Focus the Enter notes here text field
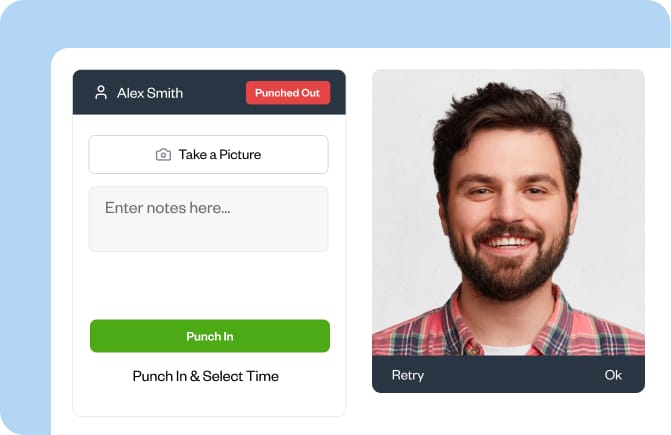 tap(208, 219)
